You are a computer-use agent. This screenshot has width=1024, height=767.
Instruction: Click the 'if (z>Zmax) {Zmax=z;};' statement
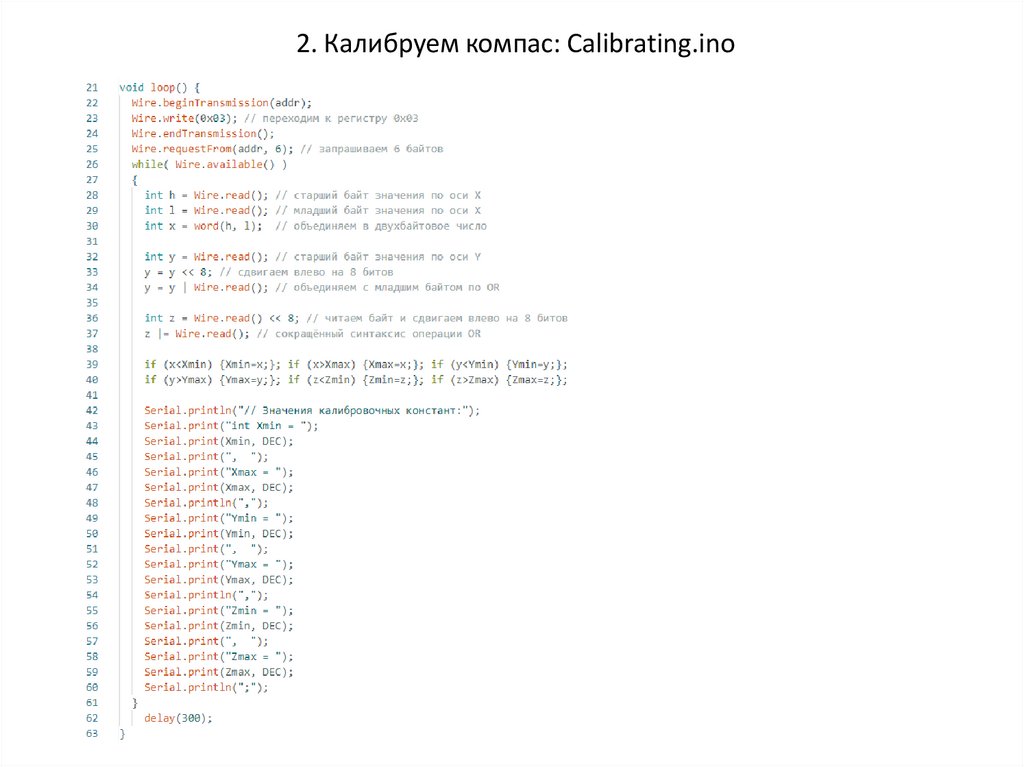click(x=500, y=380)
